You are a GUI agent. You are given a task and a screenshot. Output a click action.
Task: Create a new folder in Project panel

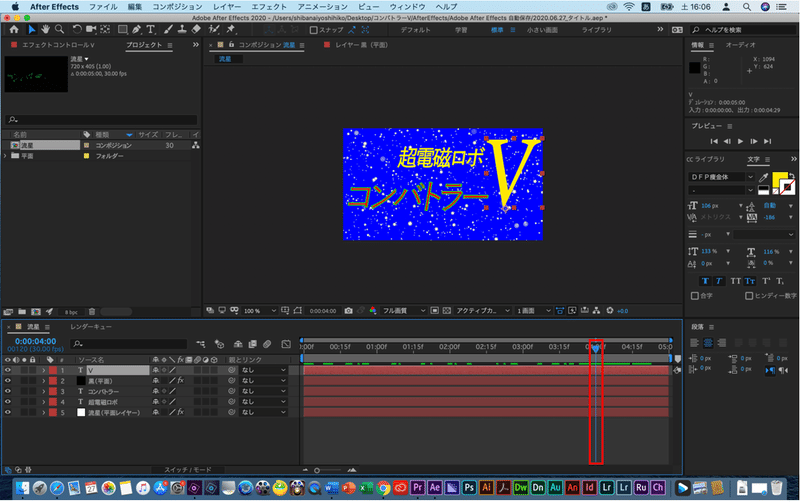(x=22, y=312)
